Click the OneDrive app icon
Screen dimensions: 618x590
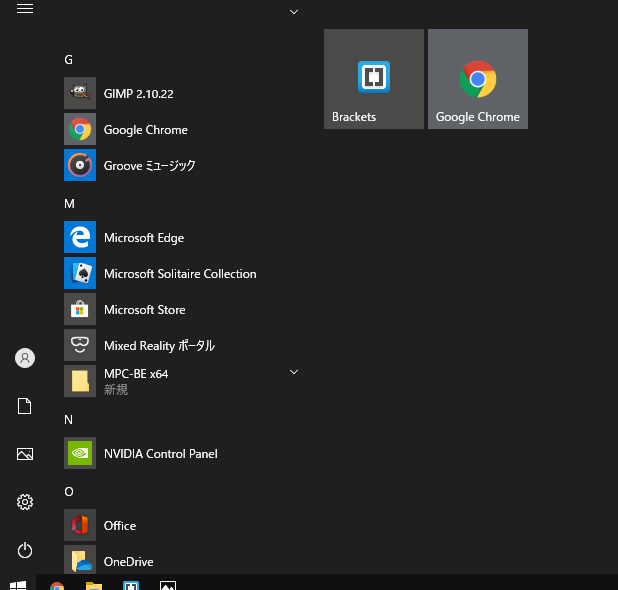click(x=80, y=560)
